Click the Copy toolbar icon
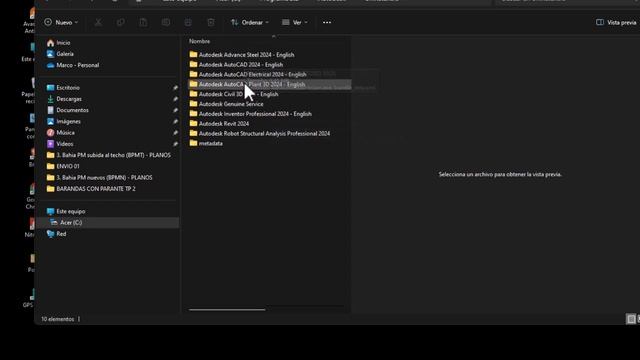This screenshot has height=360, width=640. (121, 22)
